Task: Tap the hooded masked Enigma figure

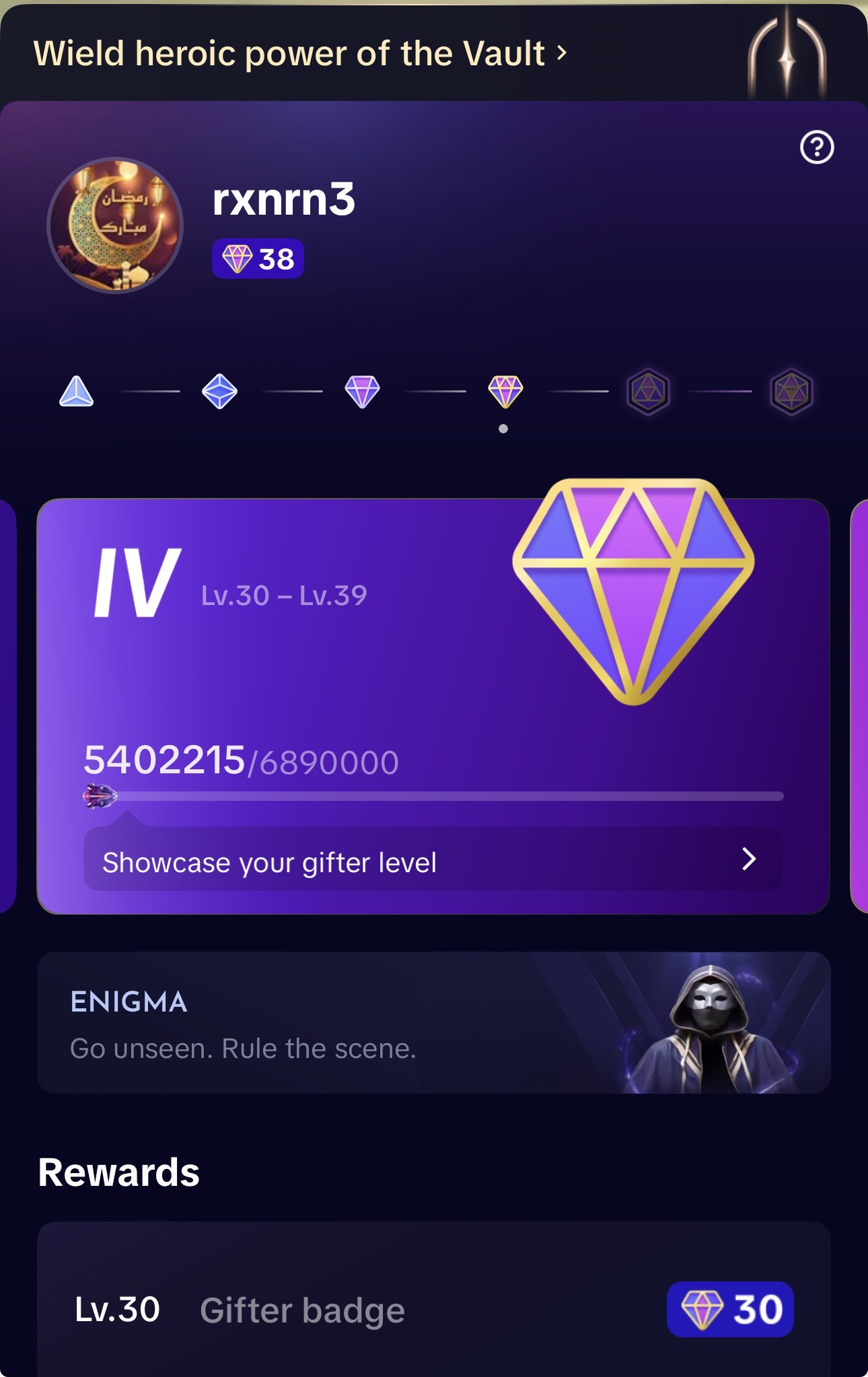Action: 712,1028
